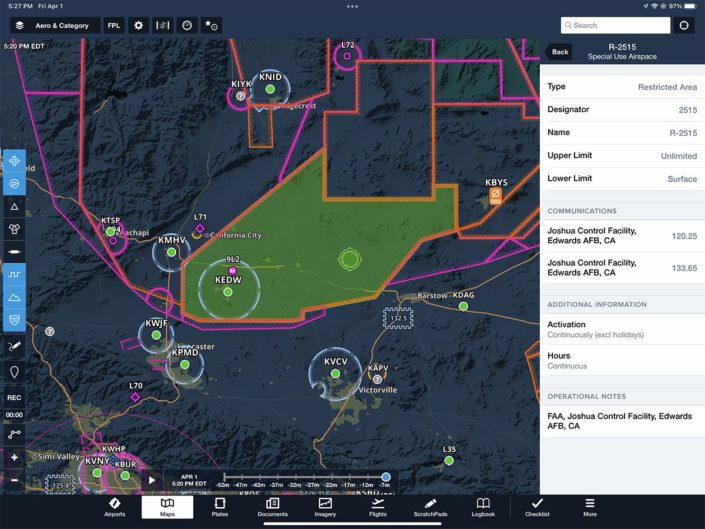The image size is (705, 529).
Task: Select the annotation pen tool
Action: click(x=14, y=345)
